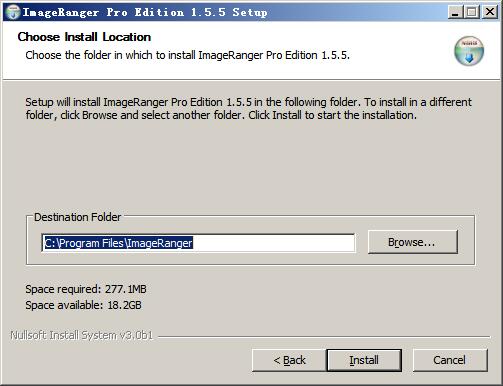Click the separator line beside Nullsoft branding
This screenshot has height=386, width=503.
(324, 337)
